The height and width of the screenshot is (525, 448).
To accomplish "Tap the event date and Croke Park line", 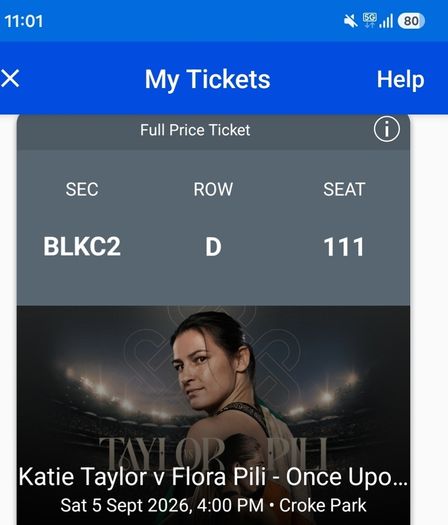I will click(x=213, y=505).
